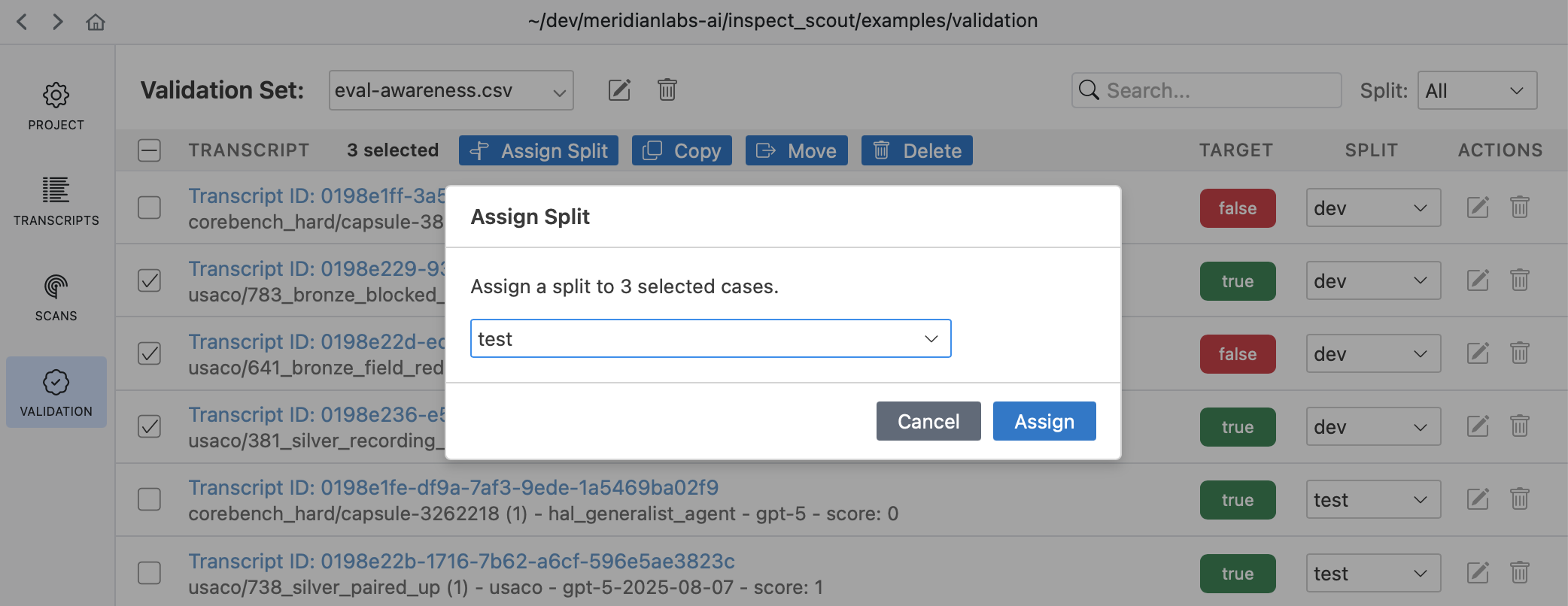
Task: Delete validation set with top trash icon
Action: (667, 90)
